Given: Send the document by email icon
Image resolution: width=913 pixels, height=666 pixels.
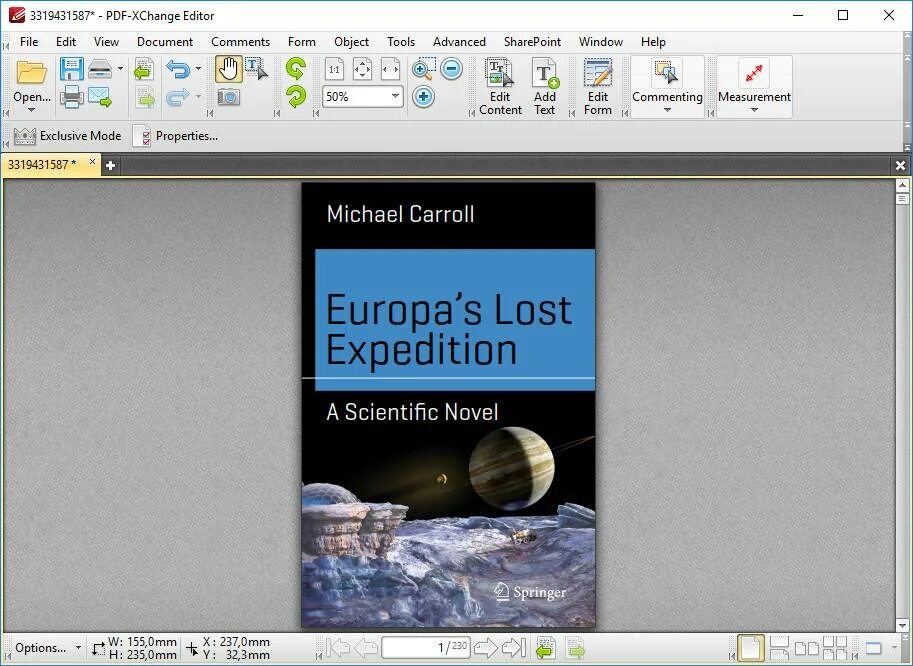Looking at the screenshot, I should click(100, 97).
